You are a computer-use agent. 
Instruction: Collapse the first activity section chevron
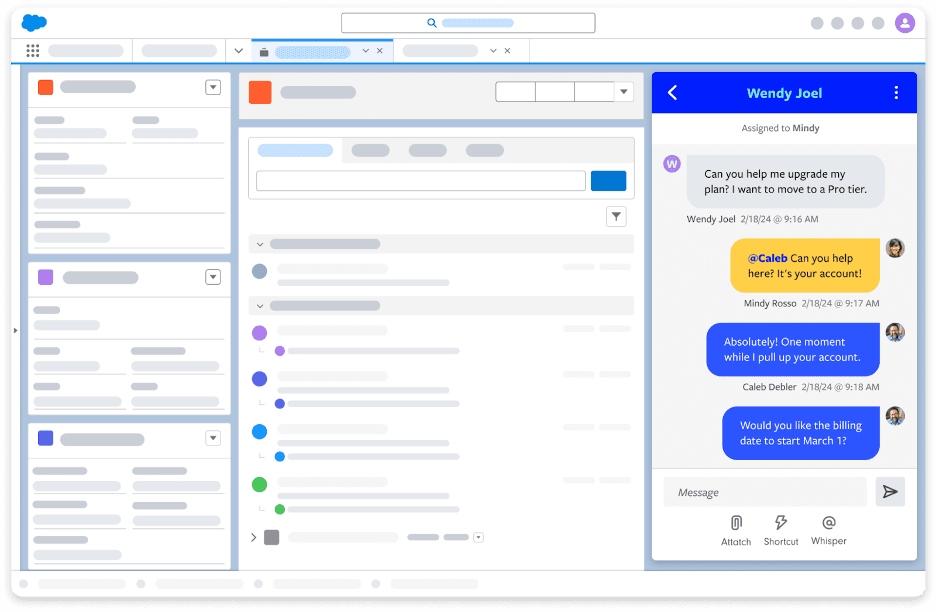click(x=260, y=244)
